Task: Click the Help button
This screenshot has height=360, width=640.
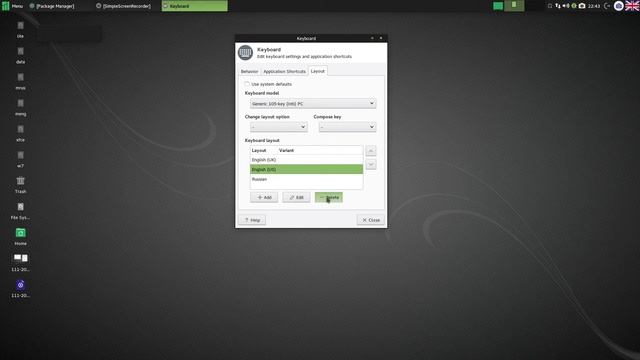Action: point(252,220)
